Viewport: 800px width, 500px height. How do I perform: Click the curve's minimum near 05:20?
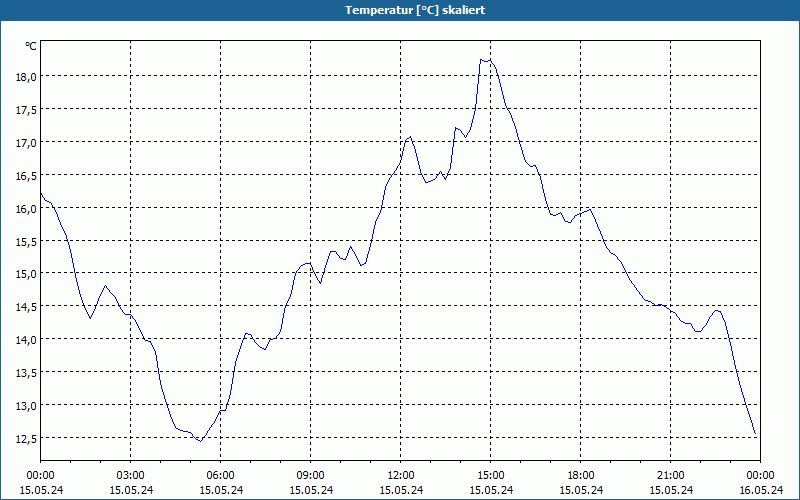(201, 441)
